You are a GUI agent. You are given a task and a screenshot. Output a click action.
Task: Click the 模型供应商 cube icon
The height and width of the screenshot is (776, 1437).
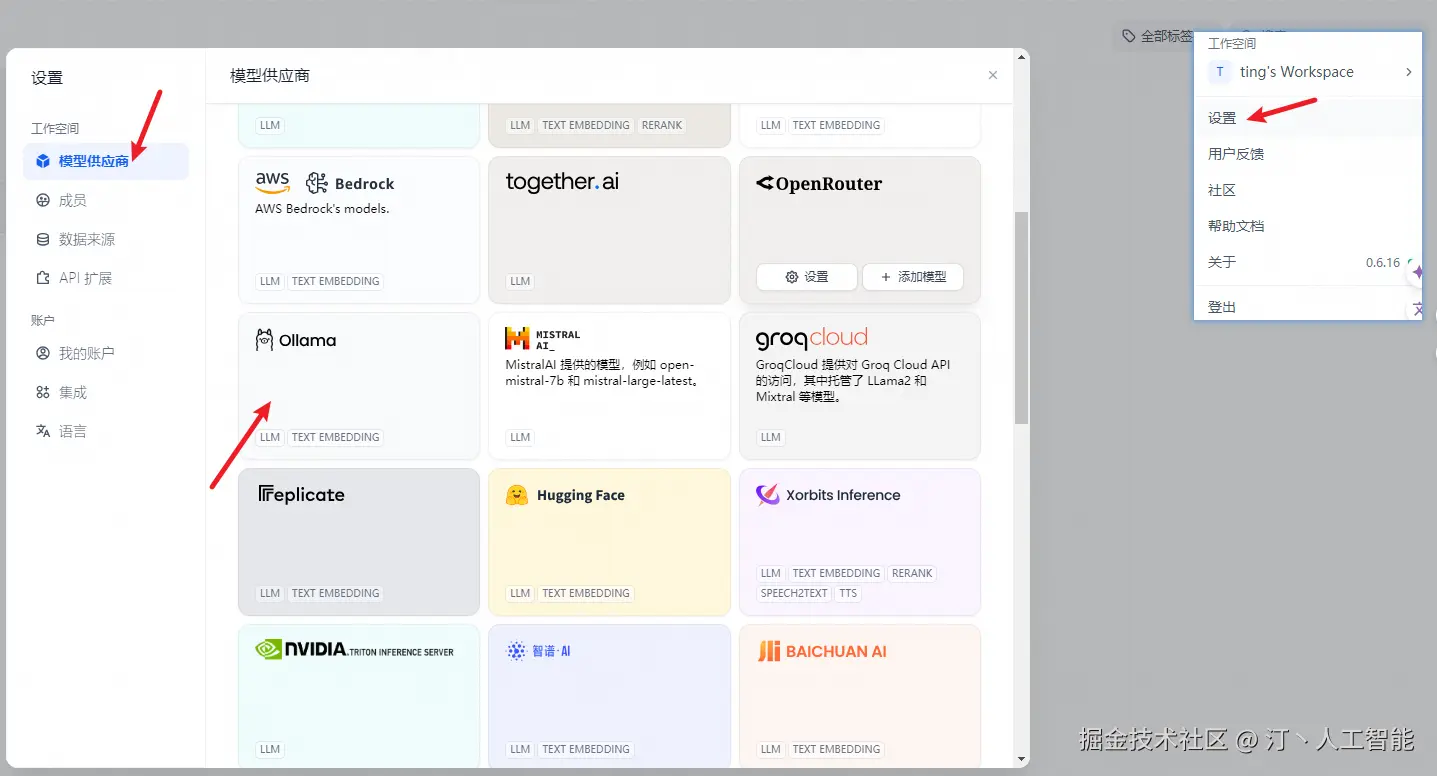click(43, 161)
